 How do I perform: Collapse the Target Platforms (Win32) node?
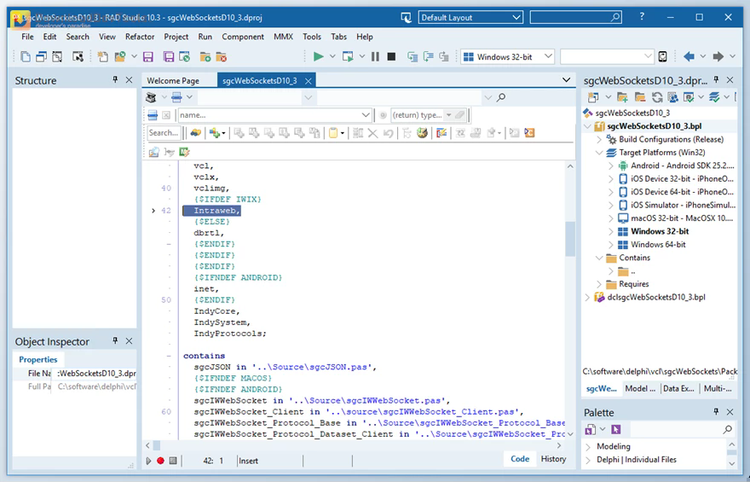(x=599, y=153)
